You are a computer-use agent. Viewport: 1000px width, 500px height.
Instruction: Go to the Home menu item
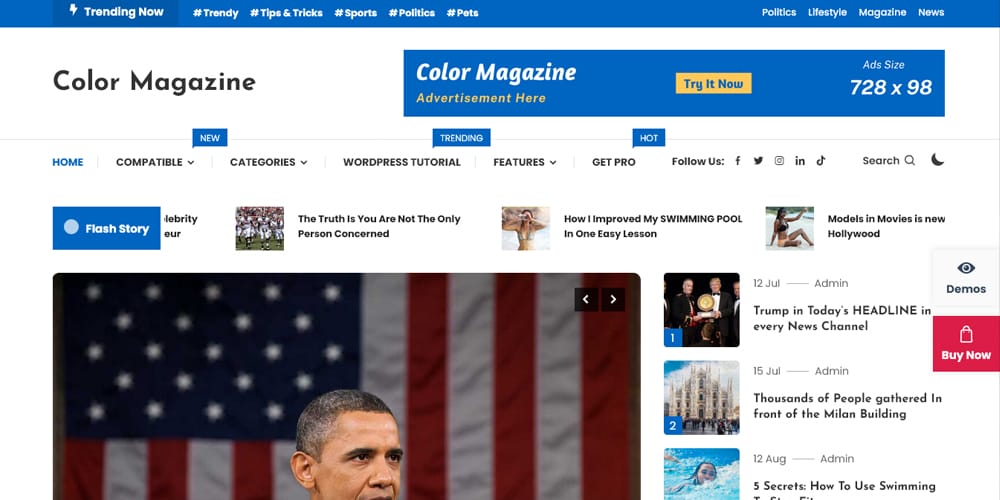coord(68,162)
